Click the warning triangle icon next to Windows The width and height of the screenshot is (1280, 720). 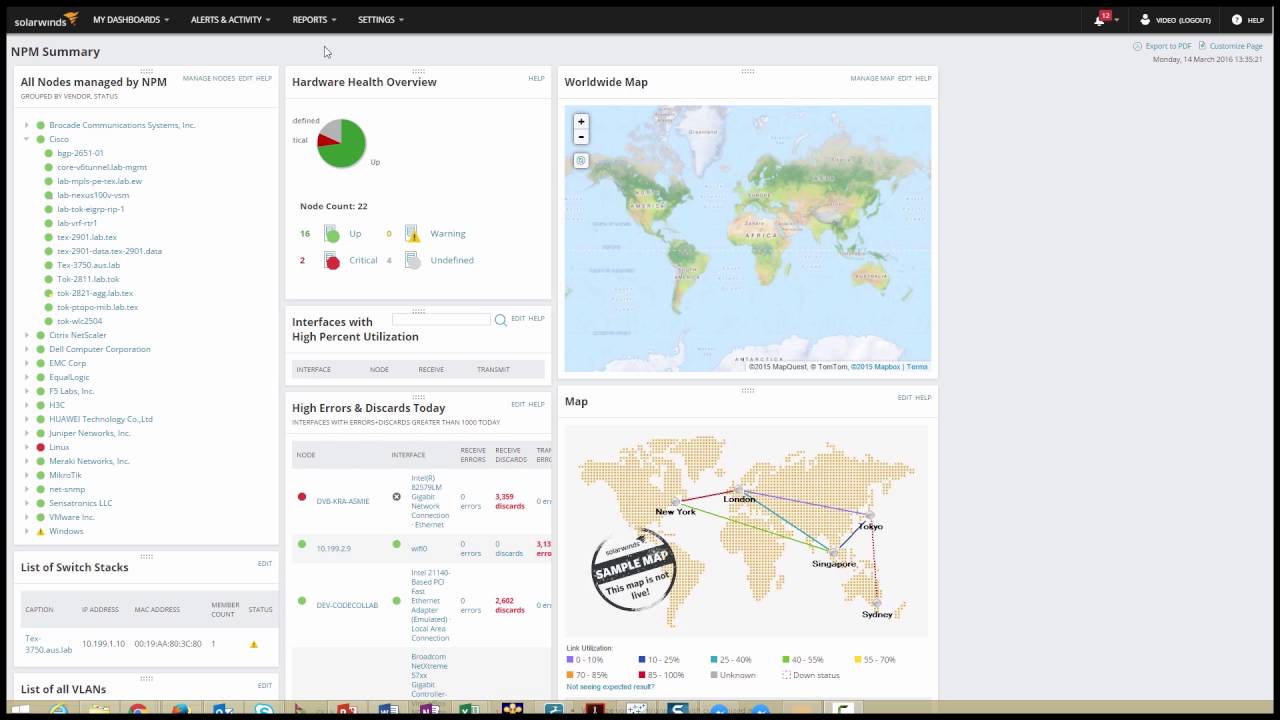[x=41, y=531]
